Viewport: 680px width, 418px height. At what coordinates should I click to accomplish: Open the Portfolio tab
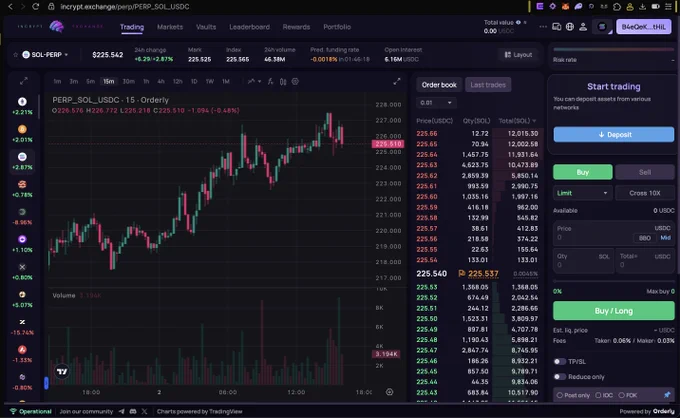[337, 27]
